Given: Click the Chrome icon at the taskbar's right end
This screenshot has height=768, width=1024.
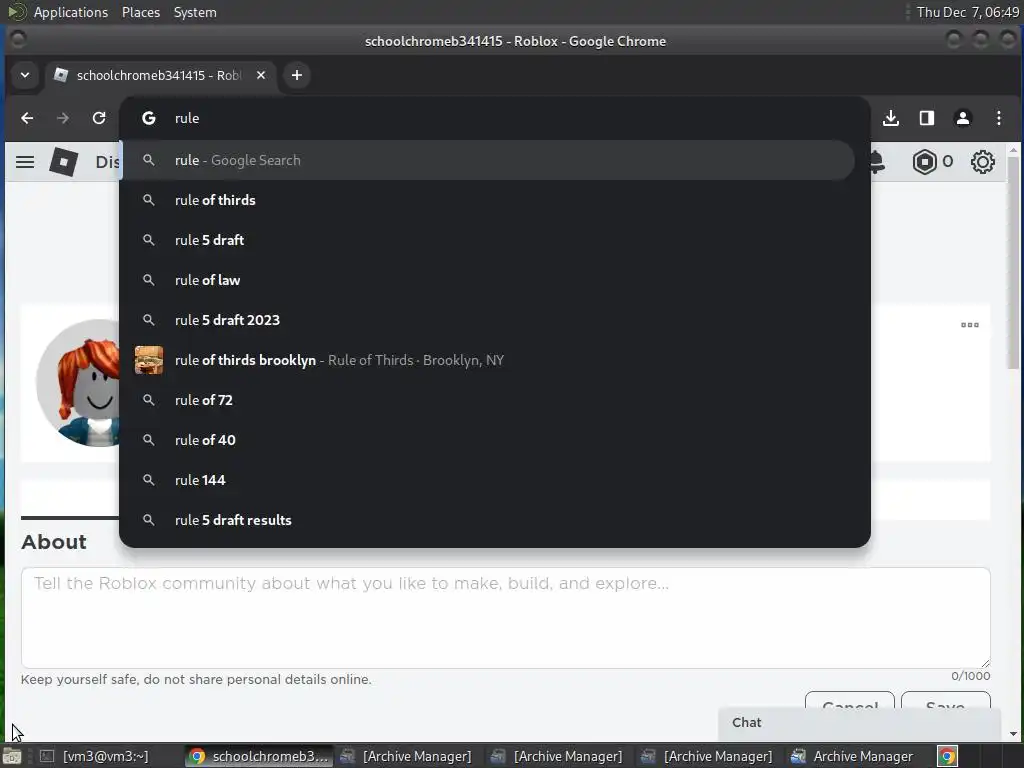Looking at the screenshot, I should 948,756.
